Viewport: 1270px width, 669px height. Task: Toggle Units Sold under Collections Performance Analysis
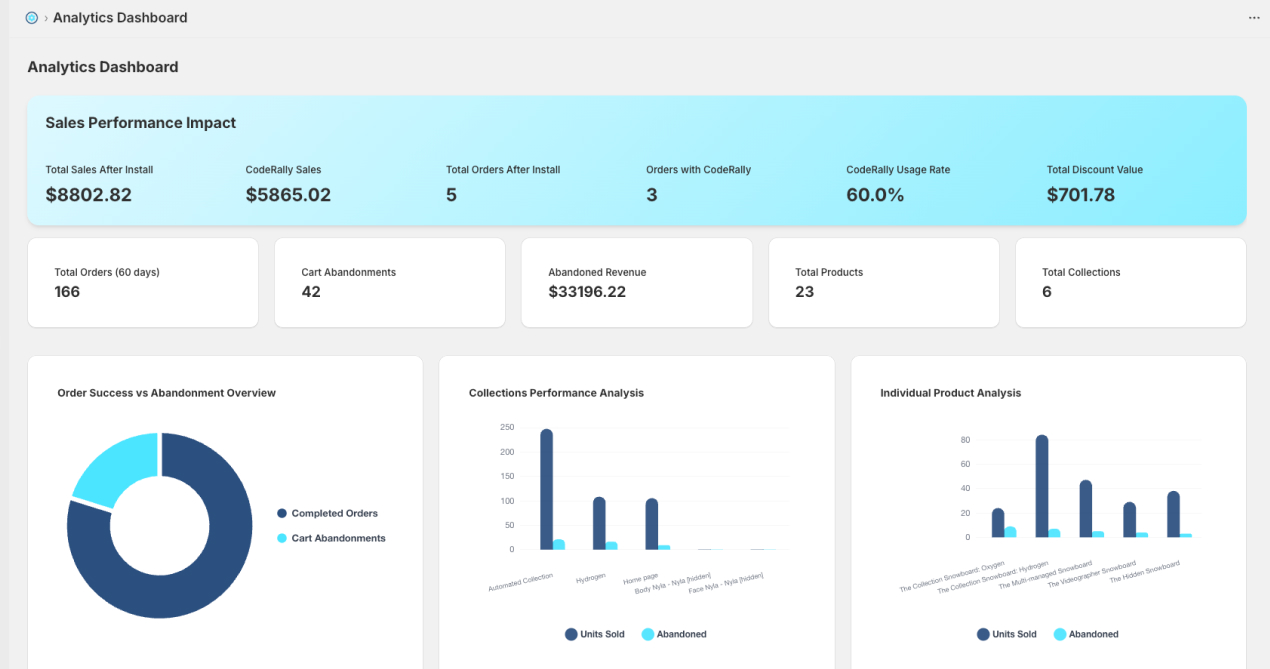[x=595, y=634]
